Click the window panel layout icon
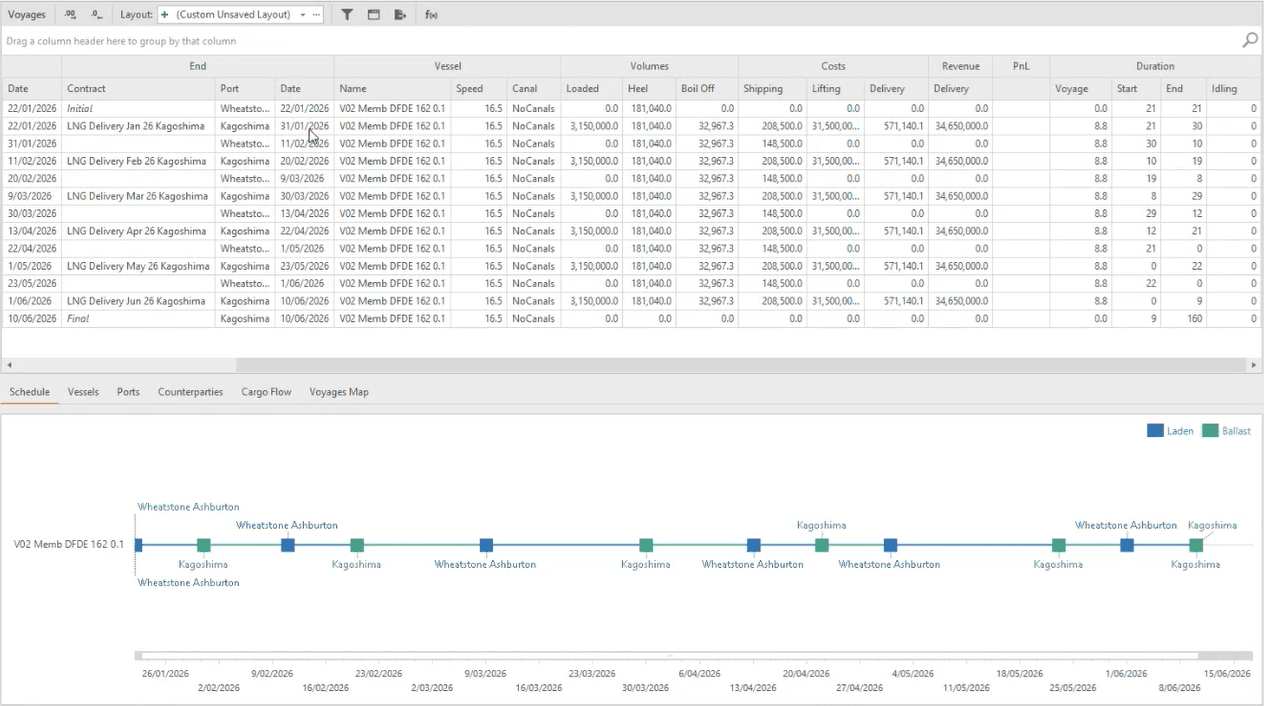Image resolution: width=1264 pixels, height=706 pixels. point(374,15)
